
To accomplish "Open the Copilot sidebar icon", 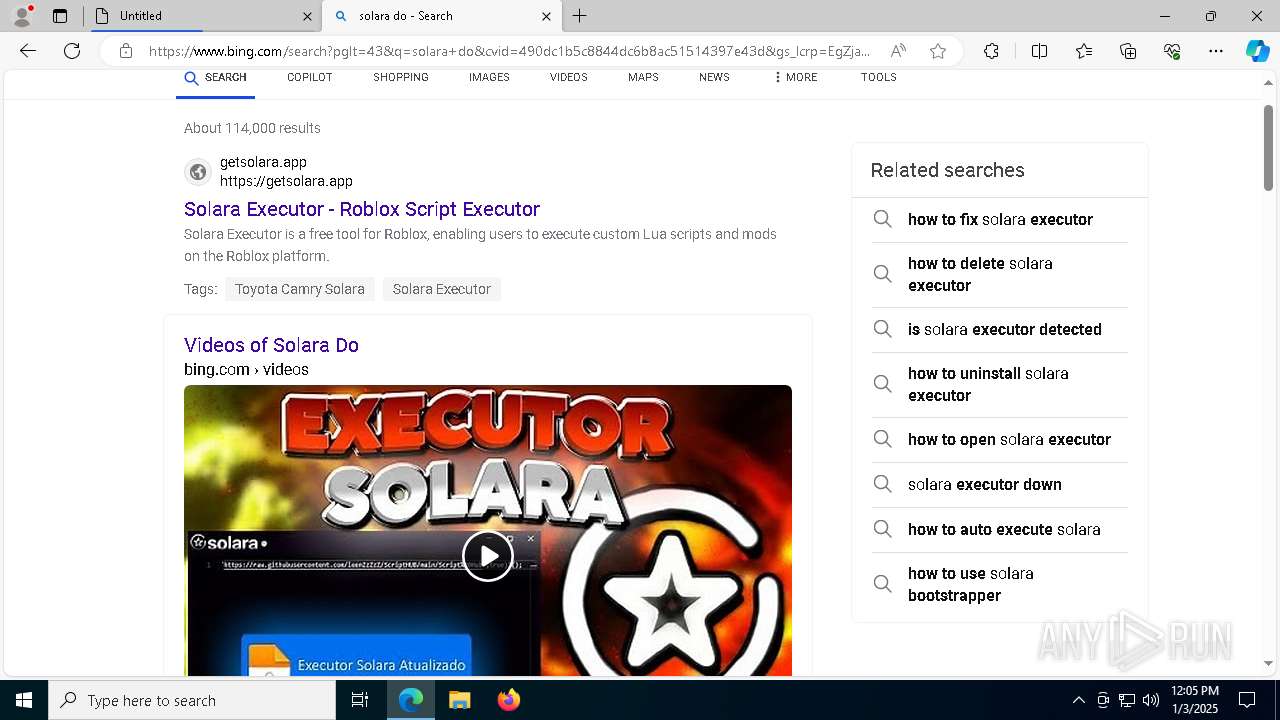I will pos(1257,51).
